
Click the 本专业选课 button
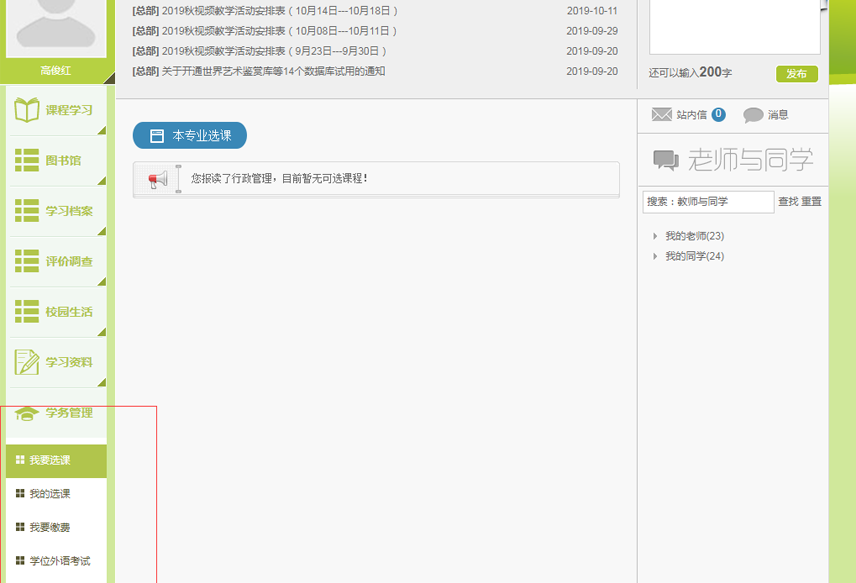pos(190,136)
